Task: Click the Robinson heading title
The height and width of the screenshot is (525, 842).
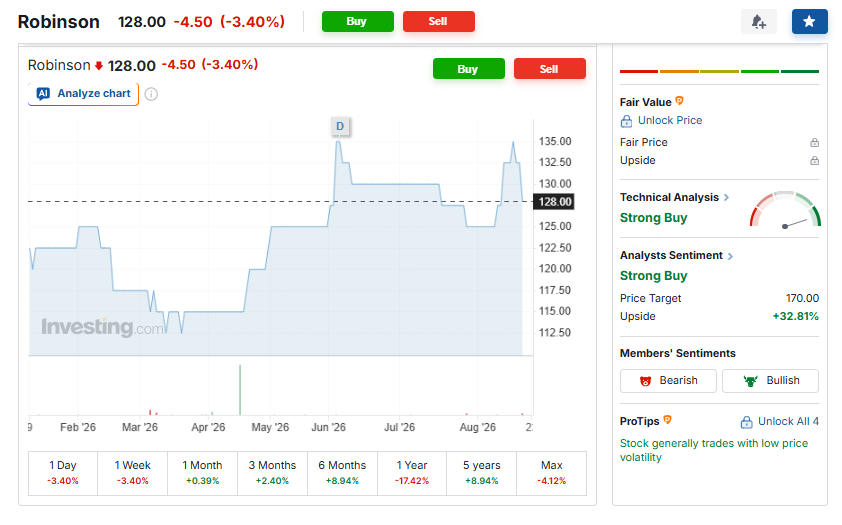Action: coord(59,21)
